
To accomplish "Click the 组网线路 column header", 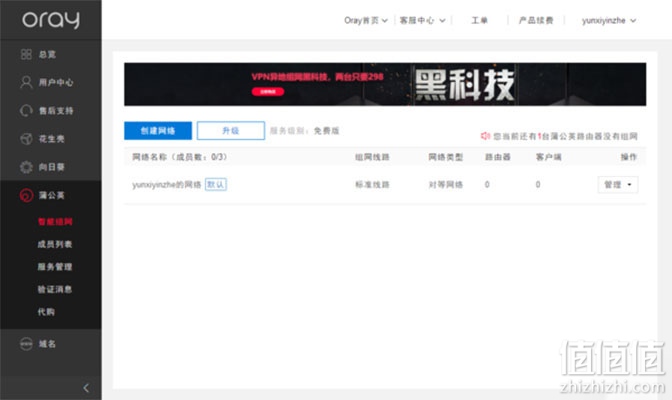I will pyautogui.click(x=372, y=157).
